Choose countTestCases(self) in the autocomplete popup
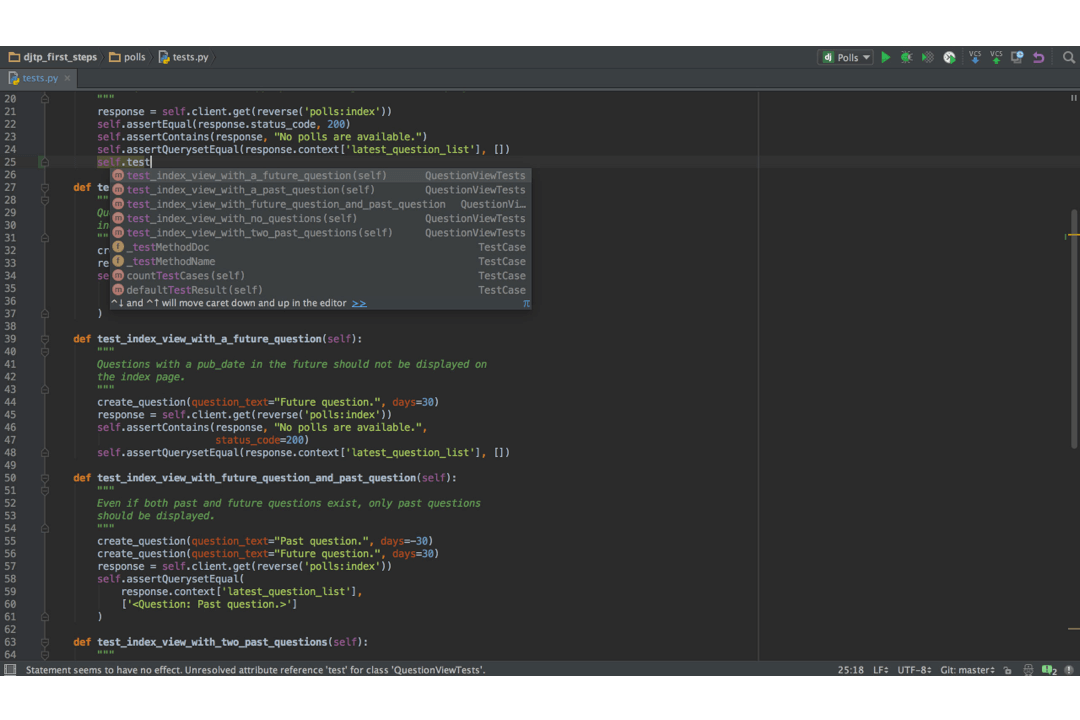The width and height of the screenshot is (1080, 720). tap(185, 276)
